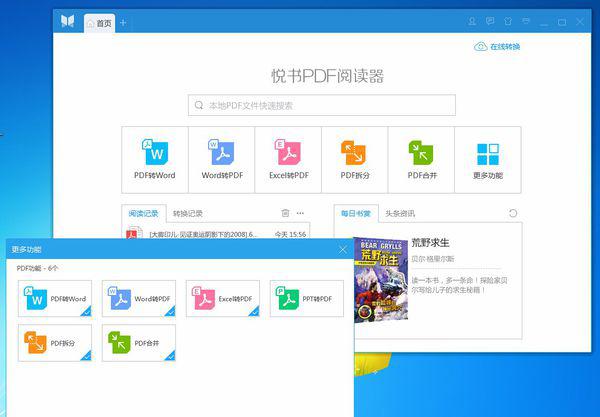Add a new tab with plus button
This screenshot has width=600, height=417.
(123, 22)
